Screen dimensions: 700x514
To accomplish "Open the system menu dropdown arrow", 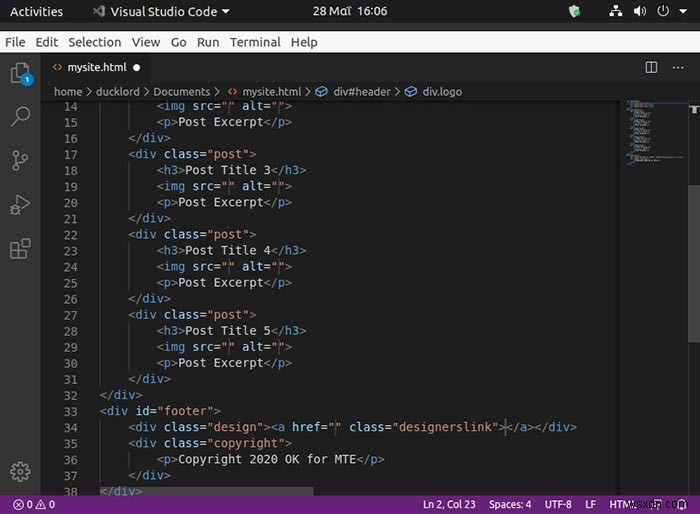I will tap(683, 11).
